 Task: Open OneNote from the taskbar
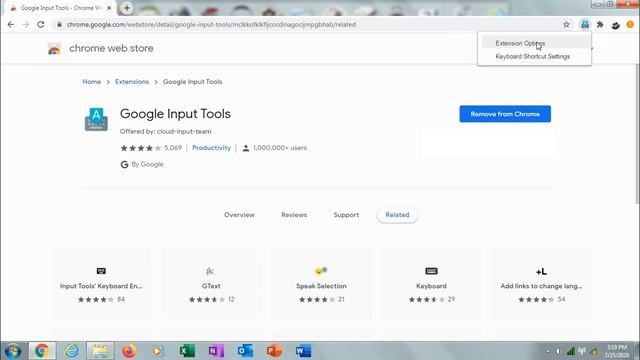(216, 351)
